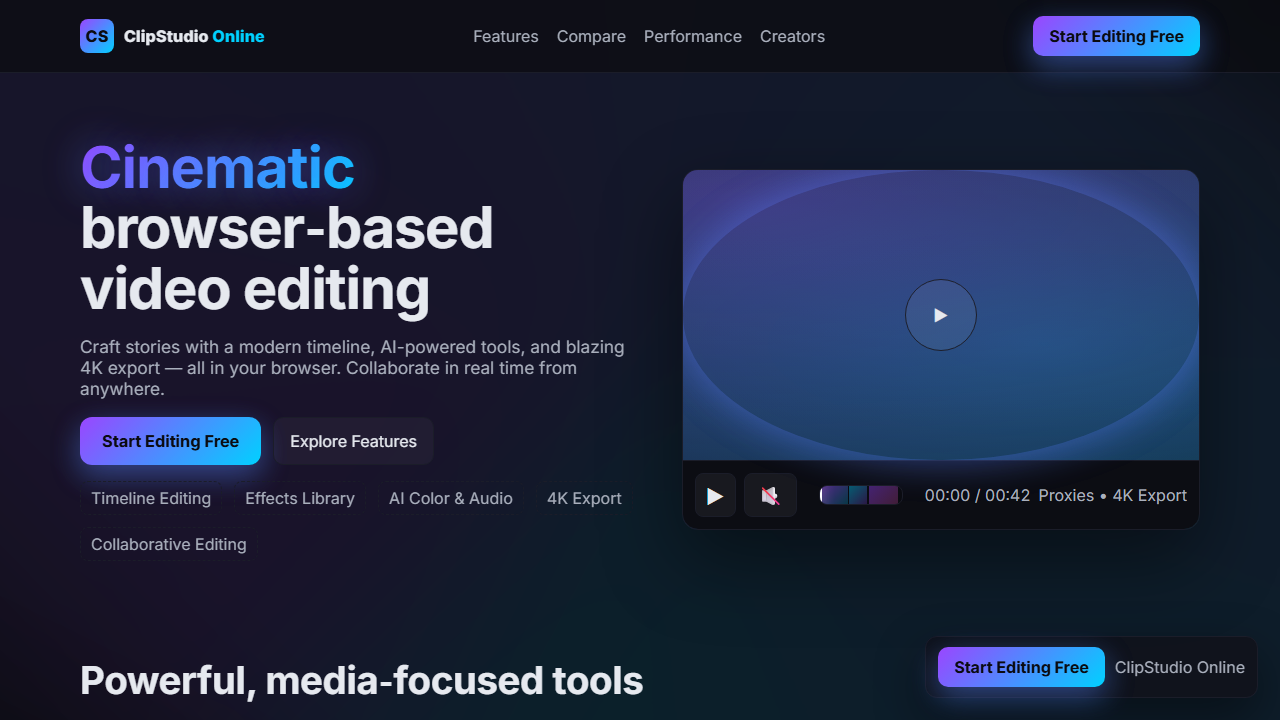Viewport: 1280px width, 720px height.
Task: Click the Cinematic headline word
Action: point(217,167)
